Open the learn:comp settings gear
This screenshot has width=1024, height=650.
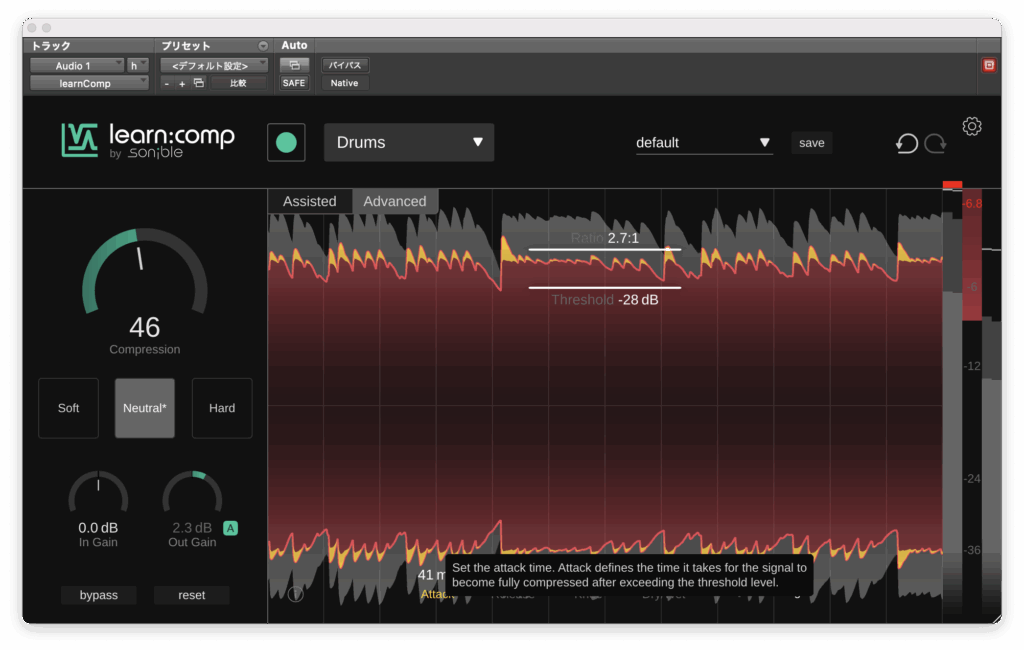point(971,126)
